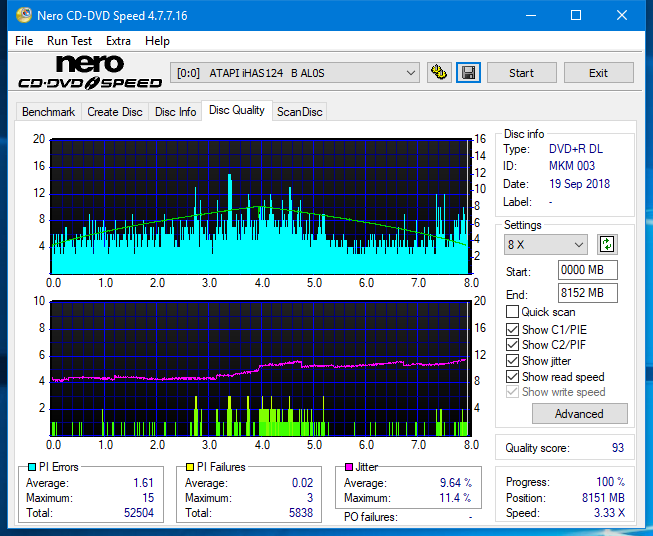Uncheck Show read speed option
653x536 pixels.
tap(512, 376)
